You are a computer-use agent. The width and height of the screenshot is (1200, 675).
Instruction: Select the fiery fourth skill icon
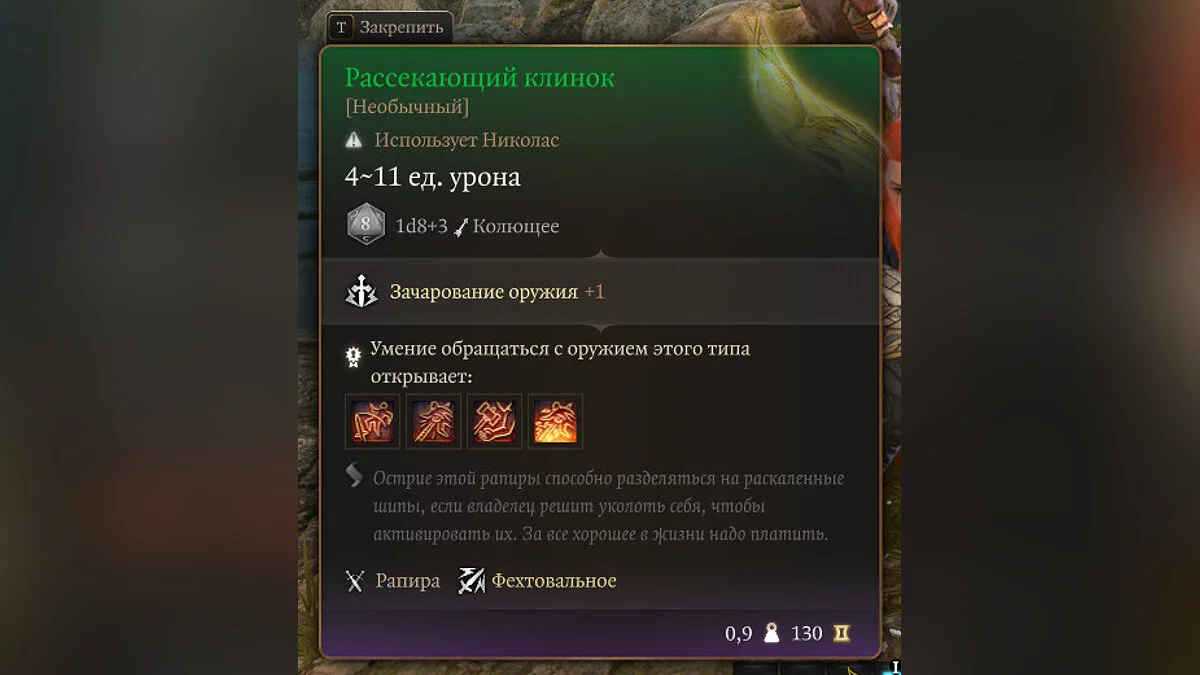555,421
